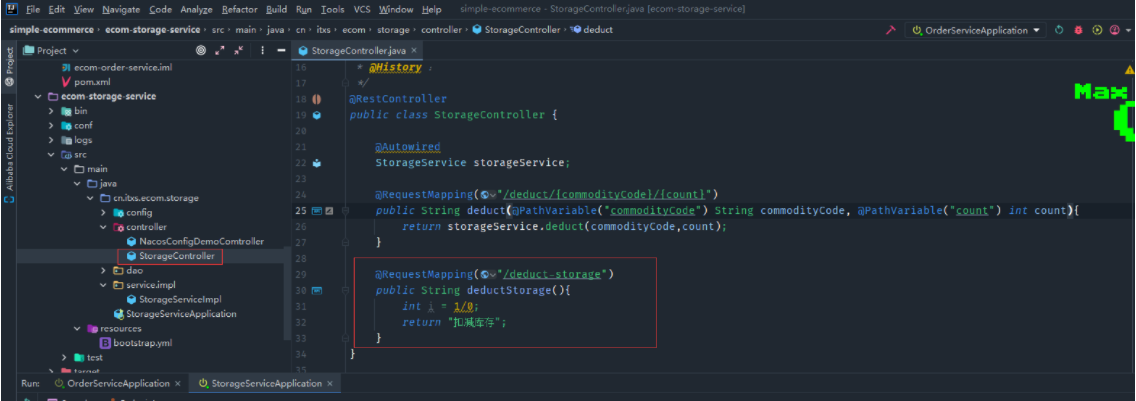Click the autowired gutter icon on line 22

point(317,163)
